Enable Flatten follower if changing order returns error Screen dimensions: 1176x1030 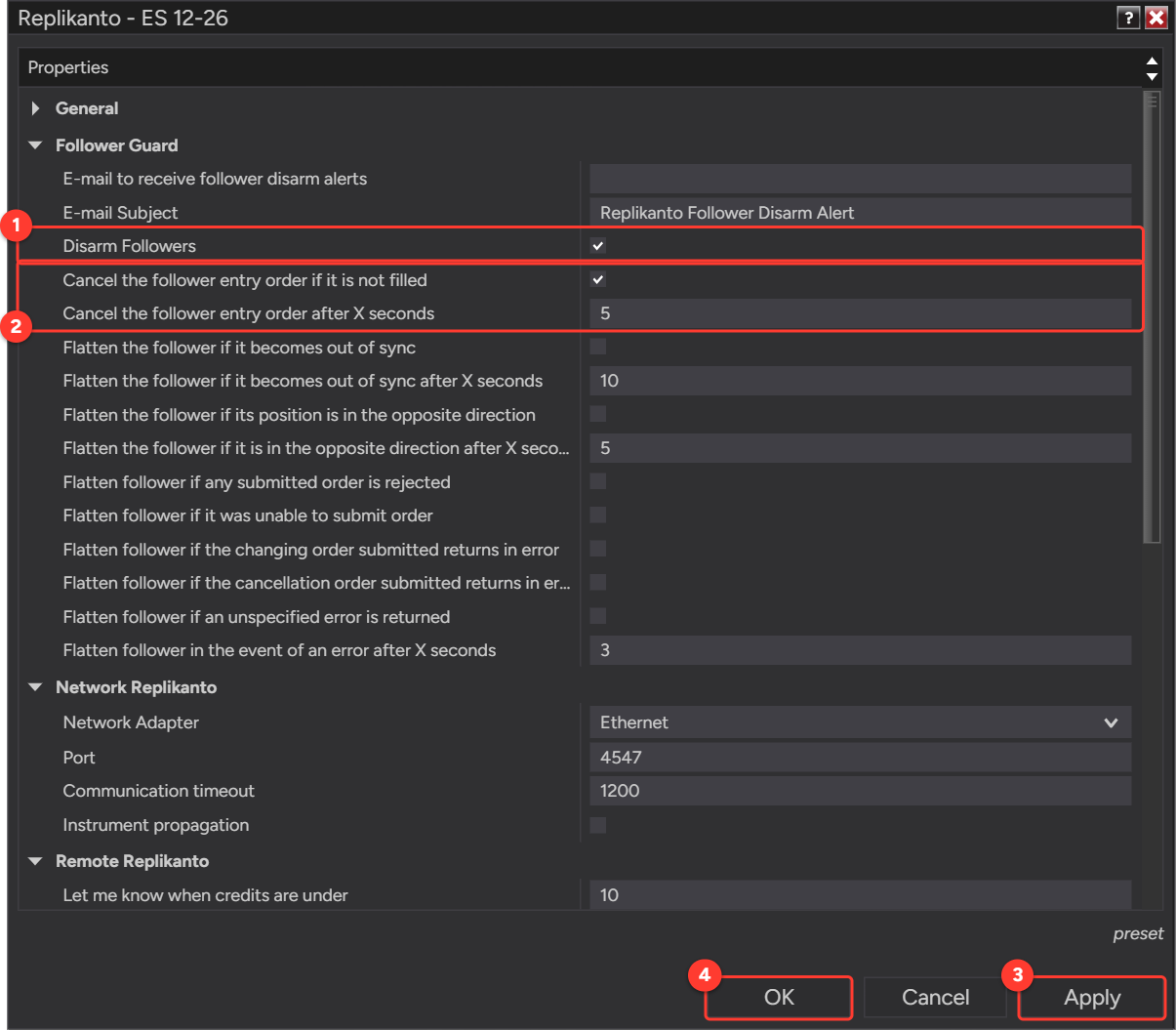coord(598,549)
